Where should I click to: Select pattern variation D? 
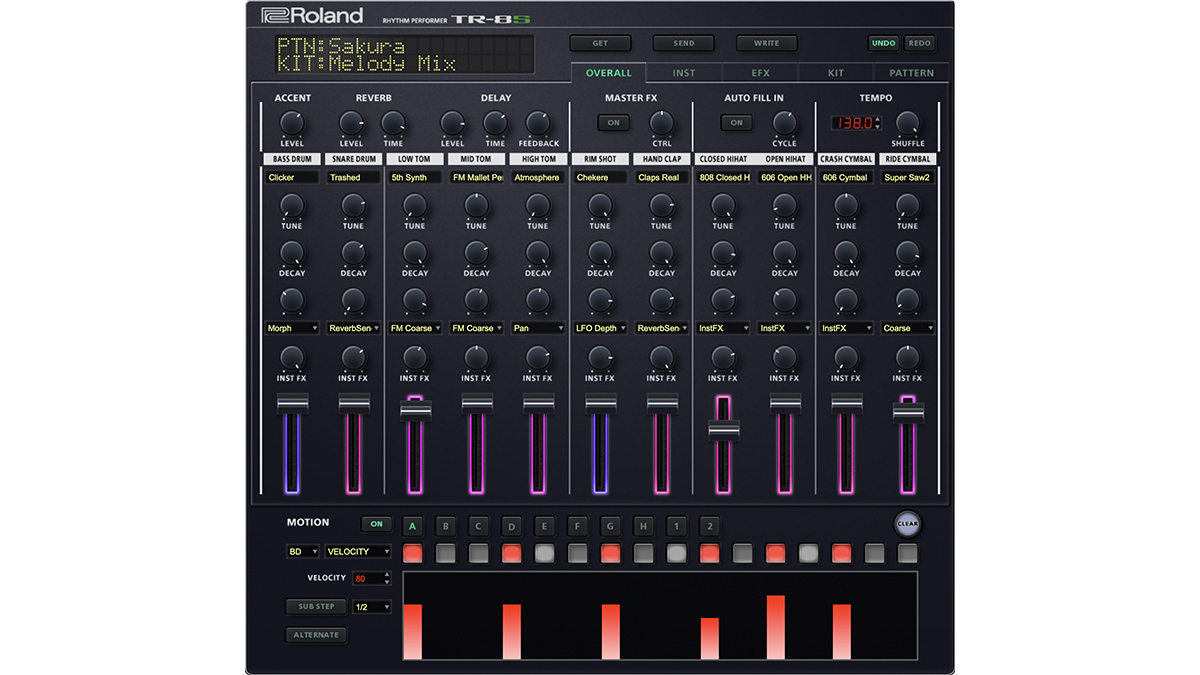pos(511,525)
